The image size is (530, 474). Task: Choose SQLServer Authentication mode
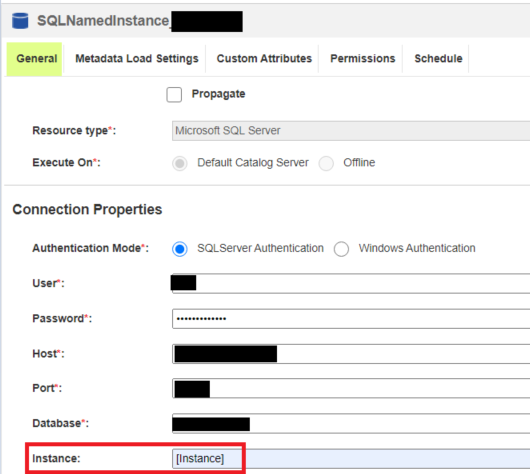point(179,249)
